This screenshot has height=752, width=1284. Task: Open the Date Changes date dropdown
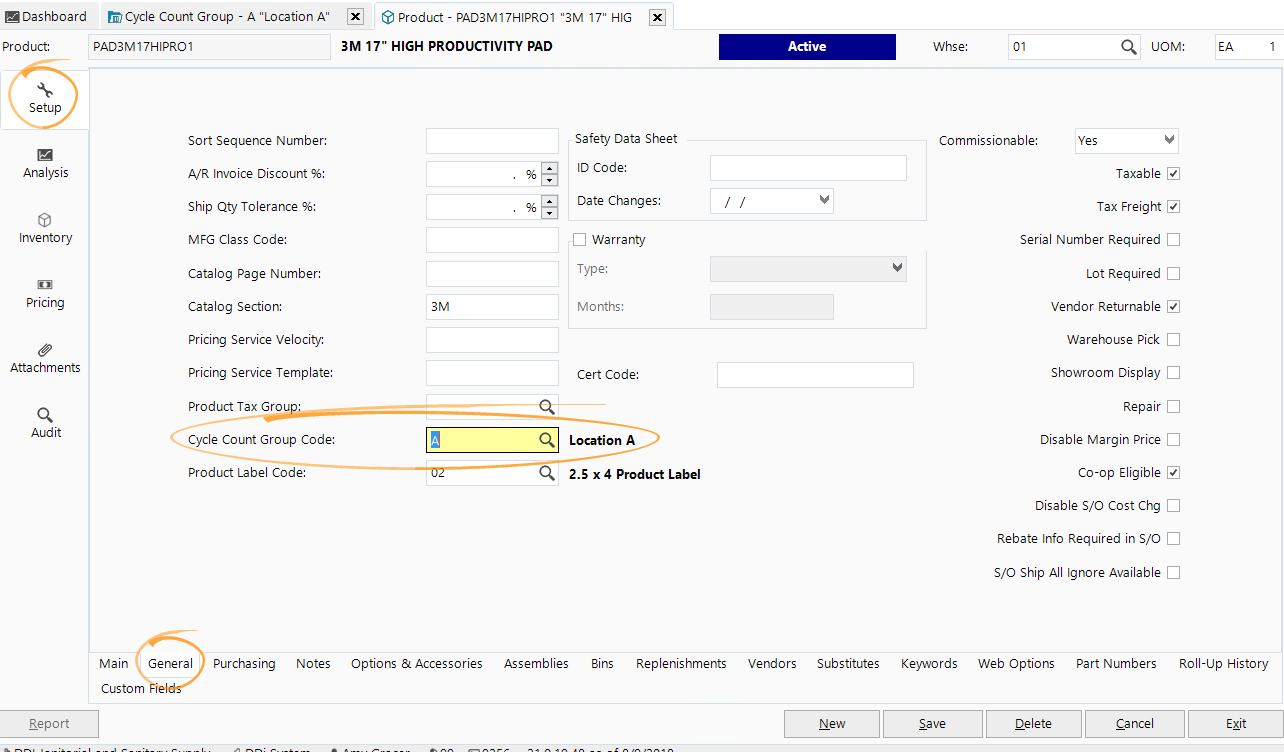(x=823, y=200)
